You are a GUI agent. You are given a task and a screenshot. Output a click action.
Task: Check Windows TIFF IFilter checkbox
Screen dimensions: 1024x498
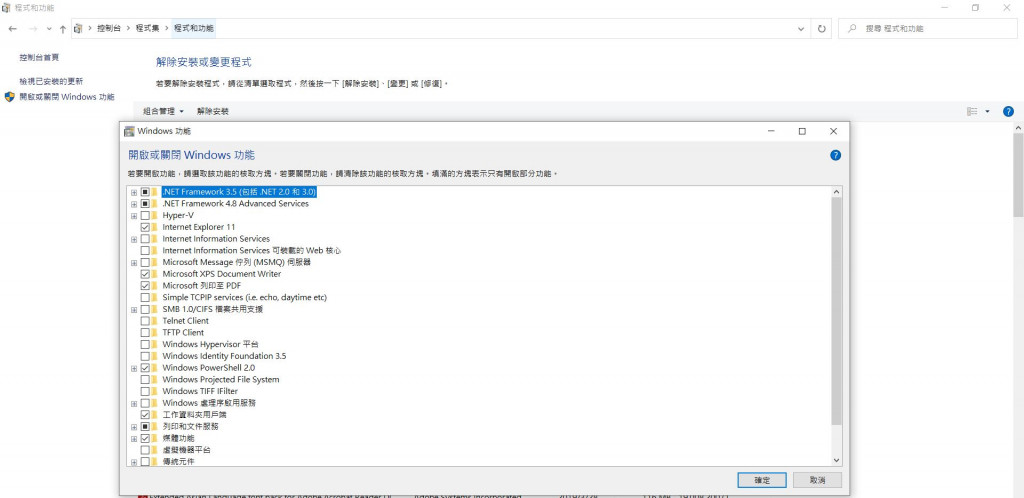(145, 392)
